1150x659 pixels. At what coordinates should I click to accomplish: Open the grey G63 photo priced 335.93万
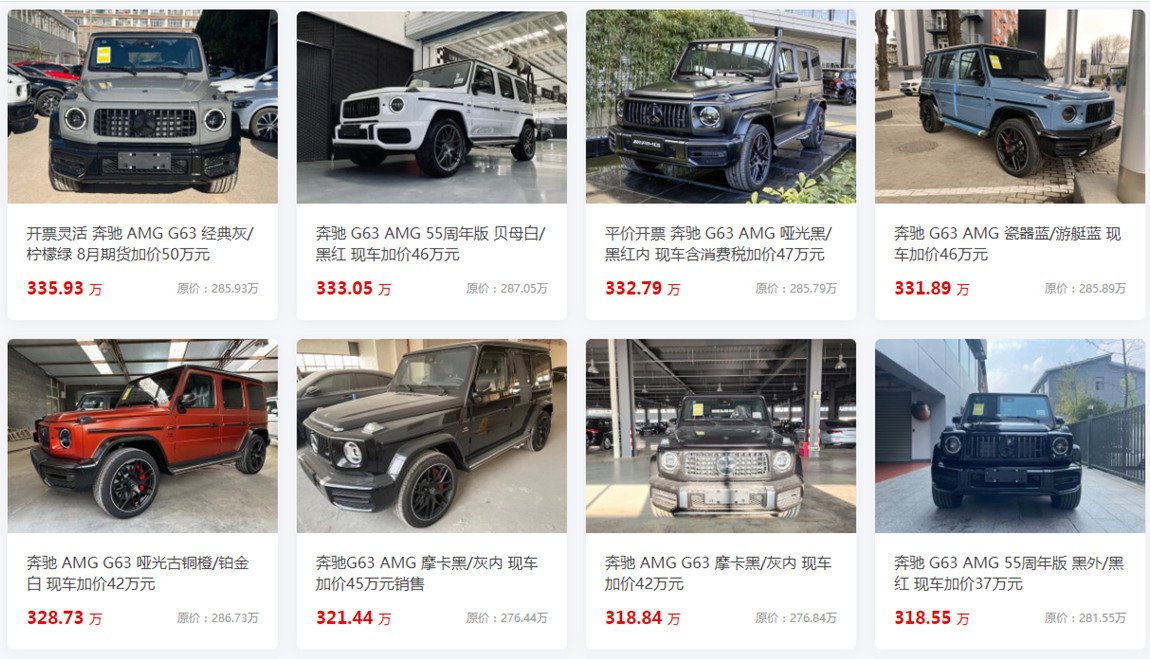pos(142,106)
